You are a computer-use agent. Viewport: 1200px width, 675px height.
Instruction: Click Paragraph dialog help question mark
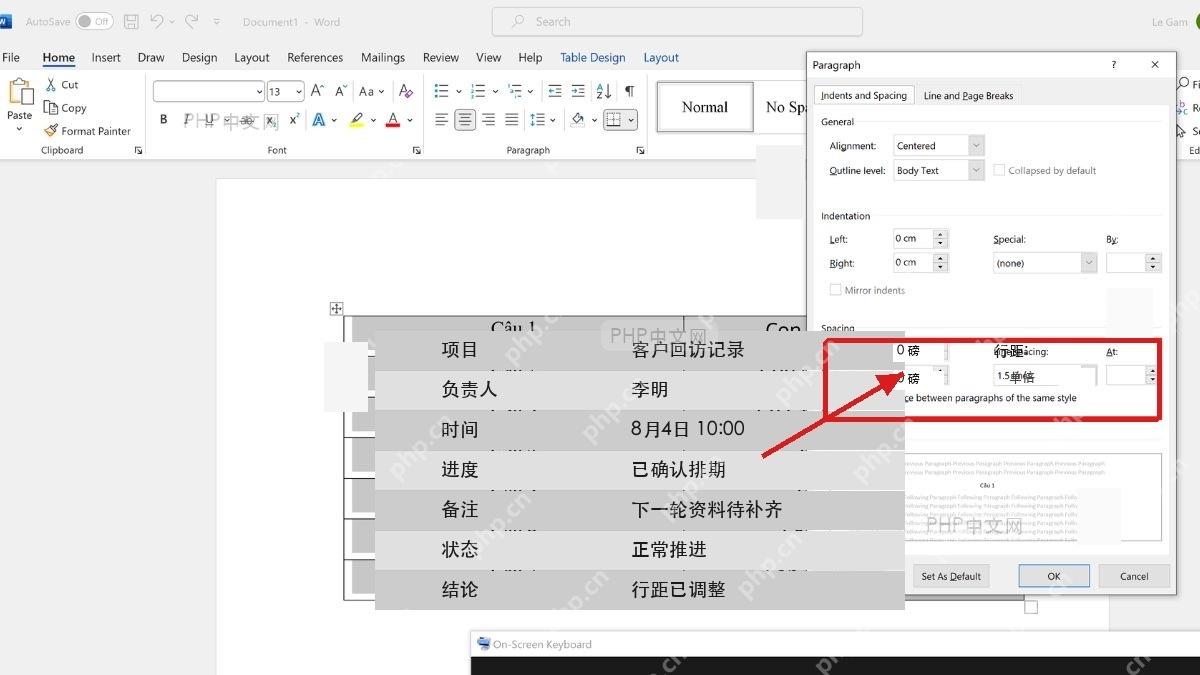point(1114,65)
